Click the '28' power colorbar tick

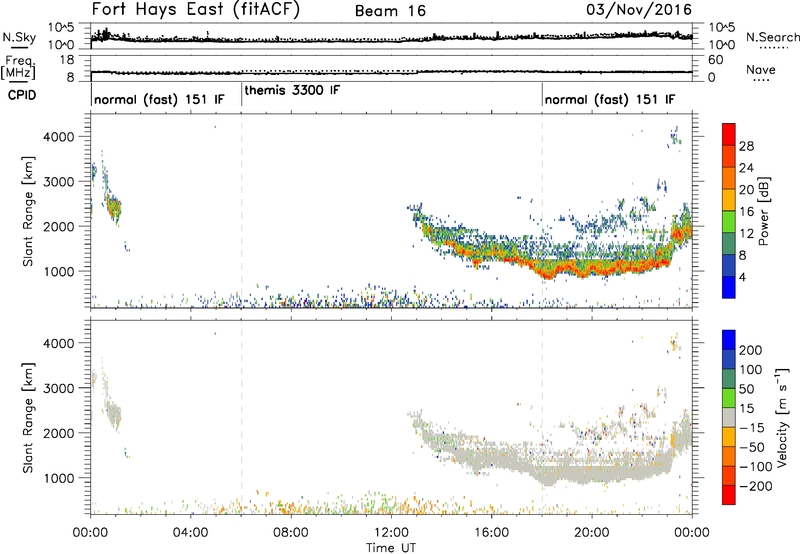coord(746,146)
